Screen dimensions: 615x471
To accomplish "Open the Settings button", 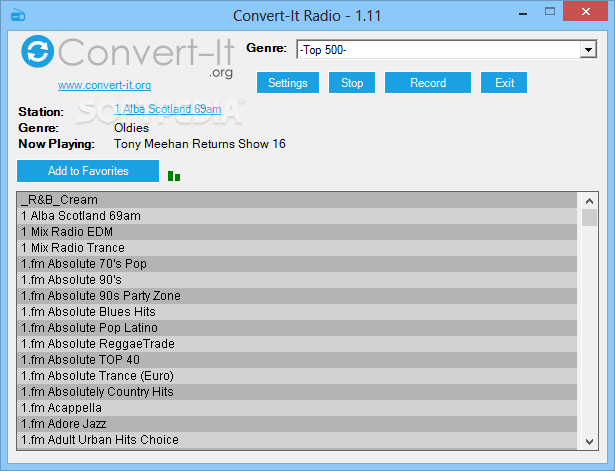I will point(288,83).
